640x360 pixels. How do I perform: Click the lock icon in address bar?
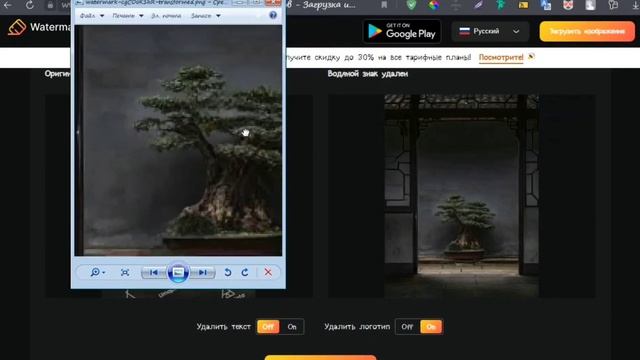click(x=50, y=5)
